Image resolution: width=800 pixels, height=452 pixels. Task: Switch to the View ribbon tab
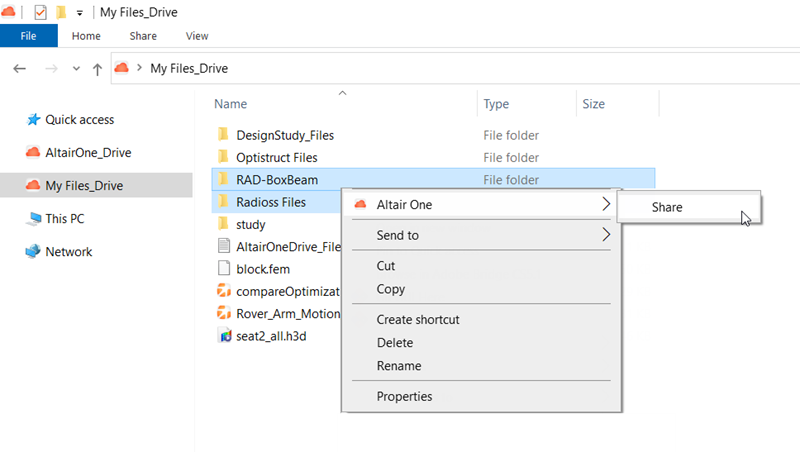pyautogui.click(x=197, y=36)
